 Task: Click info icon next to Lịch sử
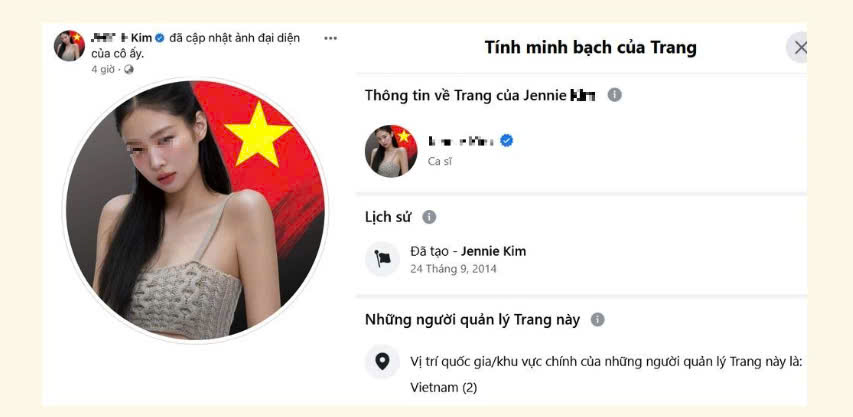pyautogui.click(x=429, y=217)
